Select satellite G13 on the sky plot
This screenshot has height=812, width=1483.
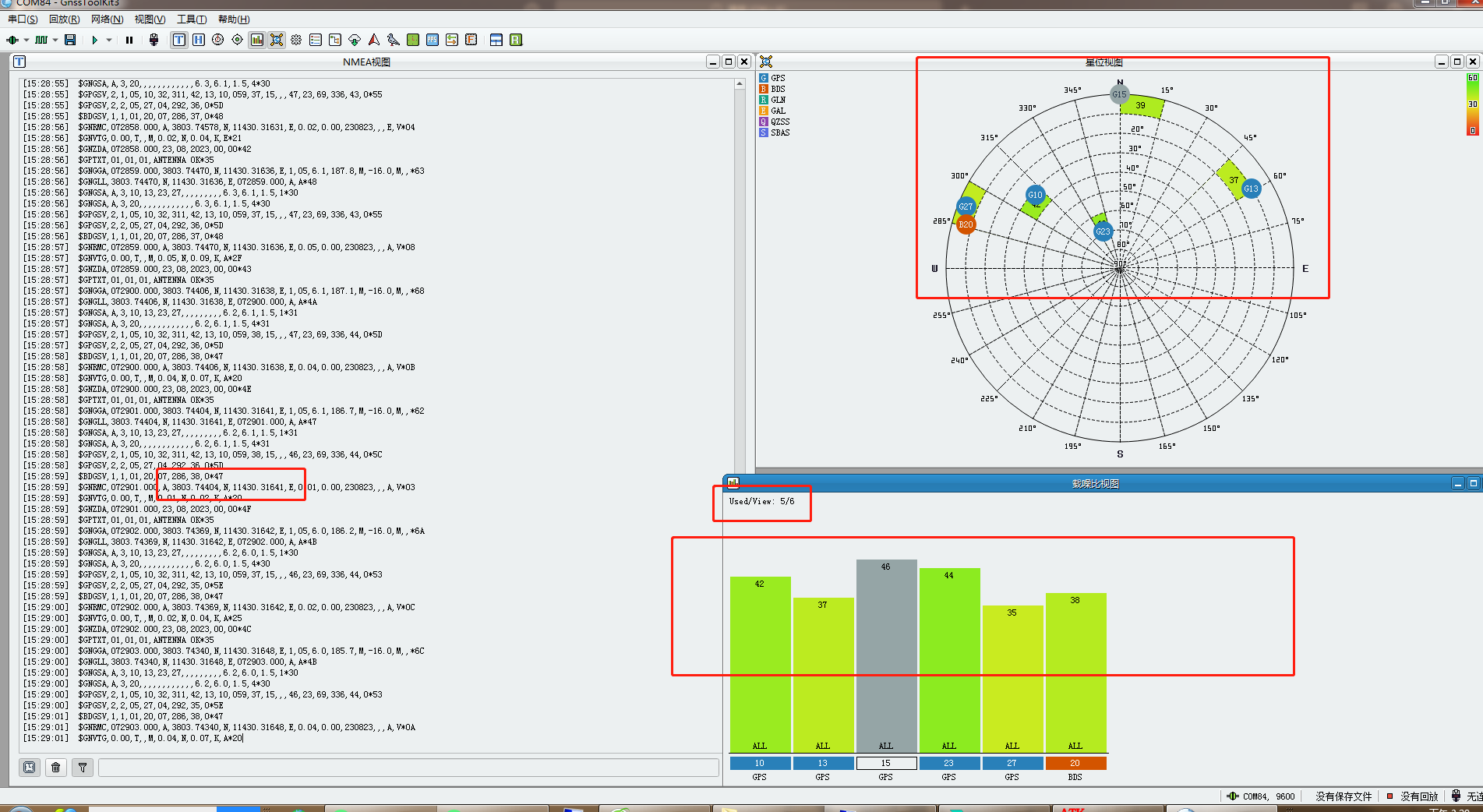tap(1251, 189)
